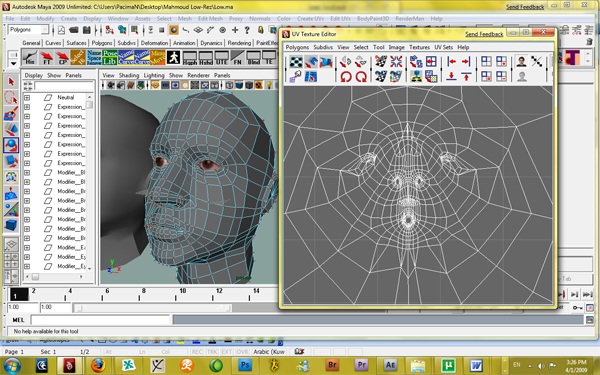
Task: Rotate selected UVs clockwise
Action: tap(361, 77)
